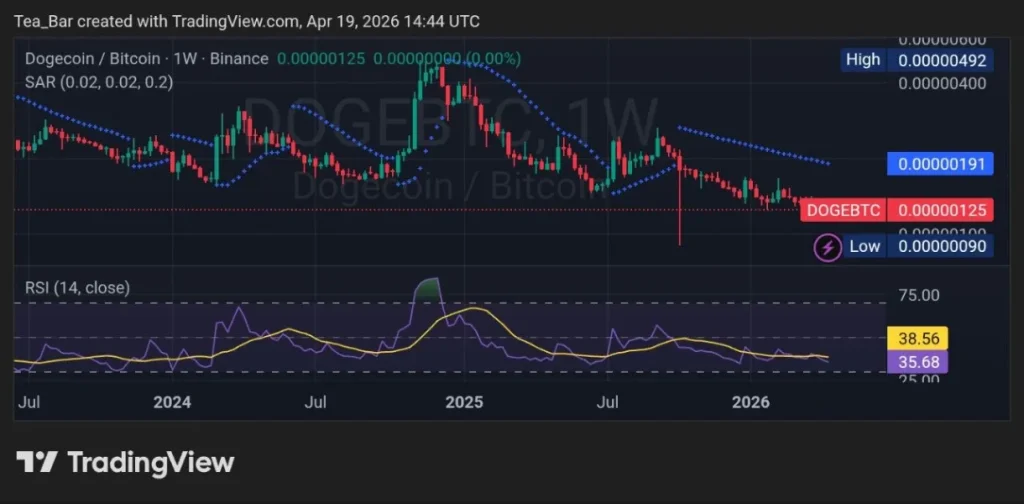Click the 75.00 level on RSI scale

[x=919, y=296]
